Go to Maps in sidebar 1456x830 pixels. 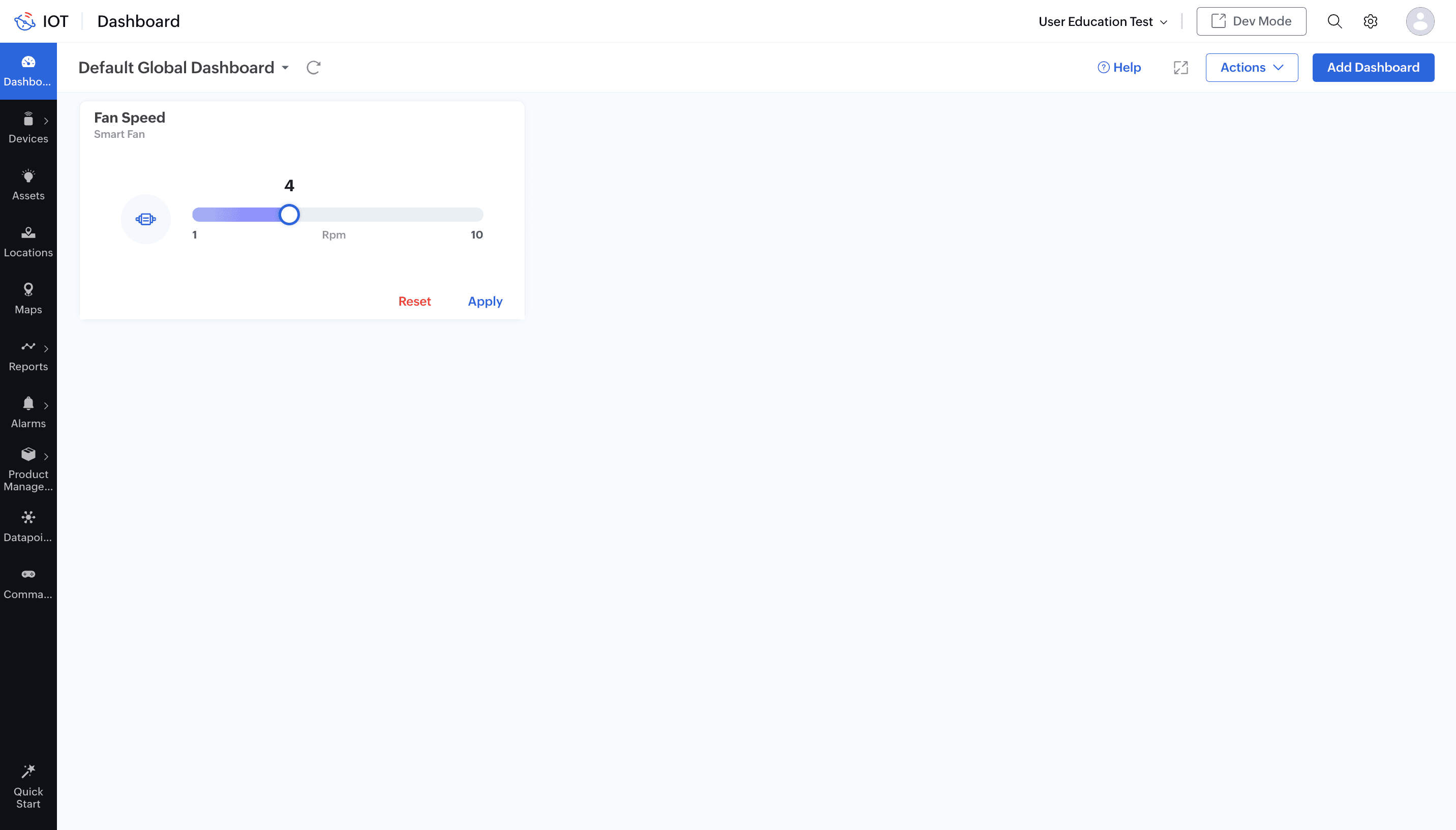[x=28, y=298]
